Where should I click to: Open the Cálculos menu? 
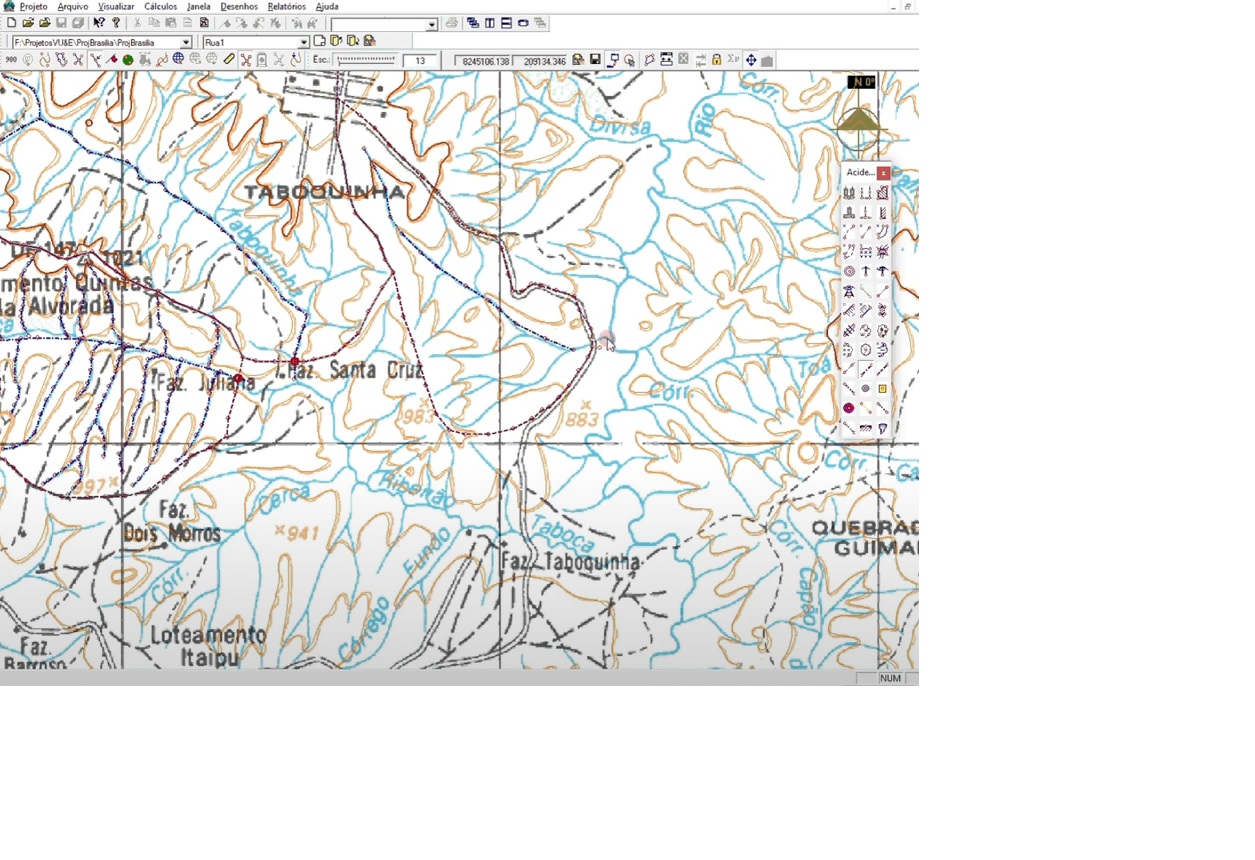point(160,6)
